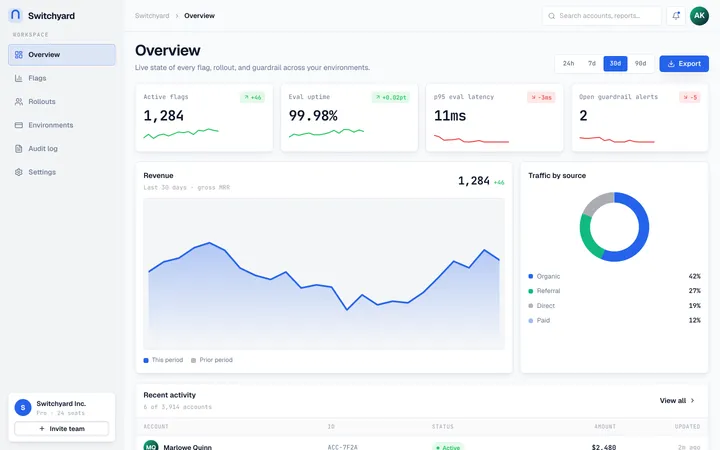This screenshot has height=450, width=720.
Task: Go to Rollouts in the sidebar
Action: click(x=62, y=101)
